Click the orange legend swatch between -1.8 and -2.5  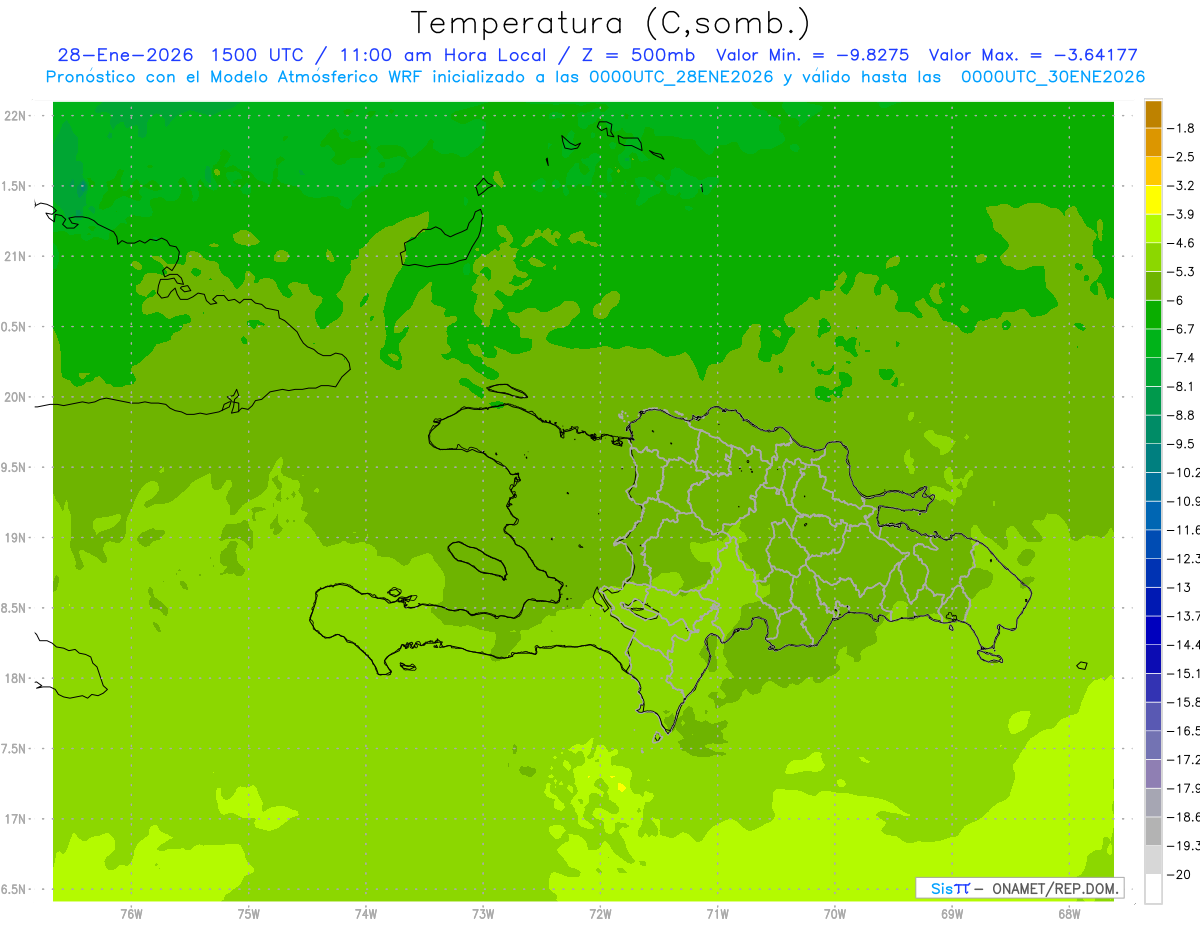1153,142
